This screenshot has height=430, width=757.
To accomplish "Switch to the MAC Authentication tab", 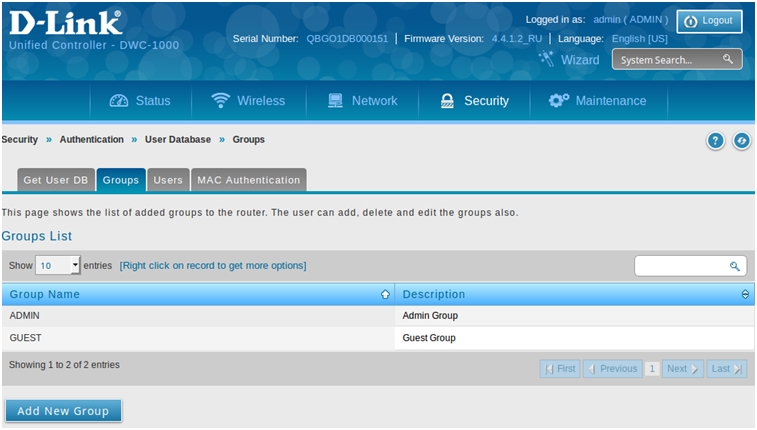I will [248, 180].
